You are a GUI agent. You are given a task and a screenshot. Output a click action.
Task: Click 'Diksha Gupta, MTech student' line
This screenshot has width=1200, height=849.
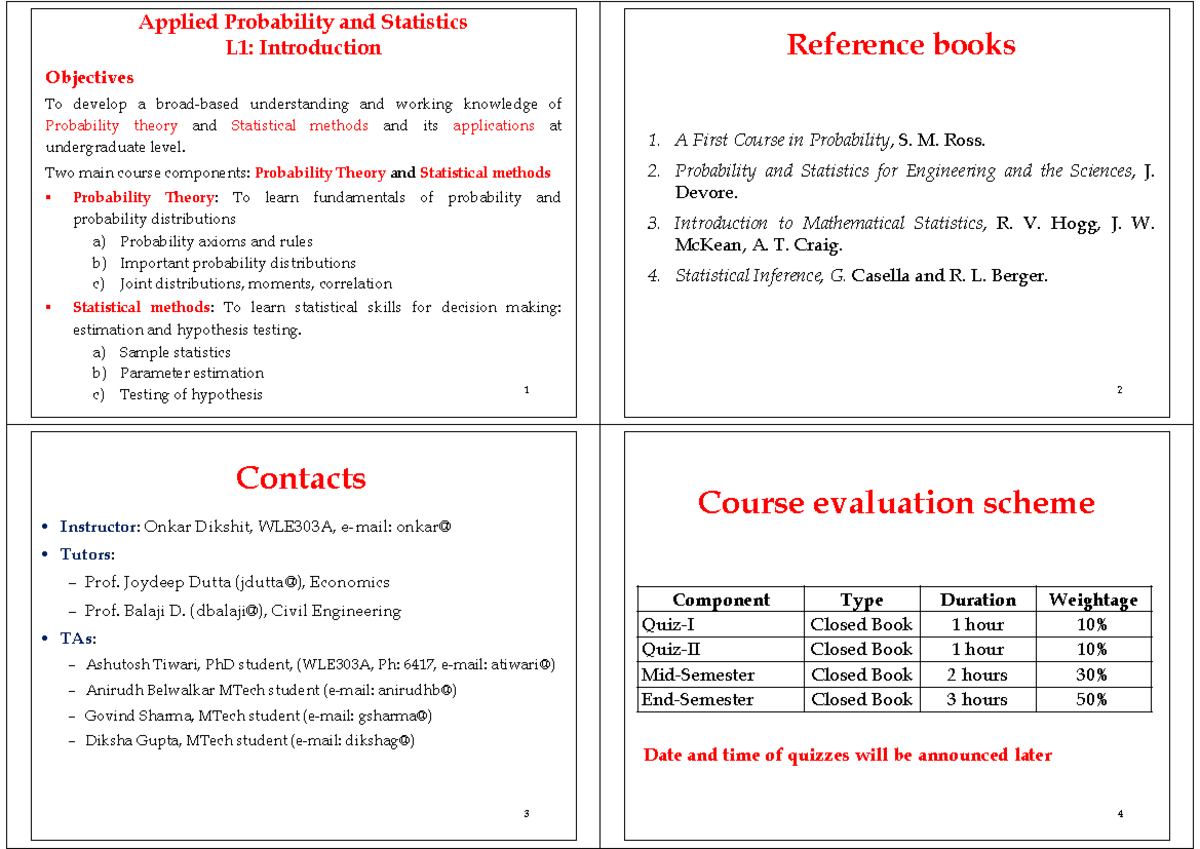click(x=250, y=741)
